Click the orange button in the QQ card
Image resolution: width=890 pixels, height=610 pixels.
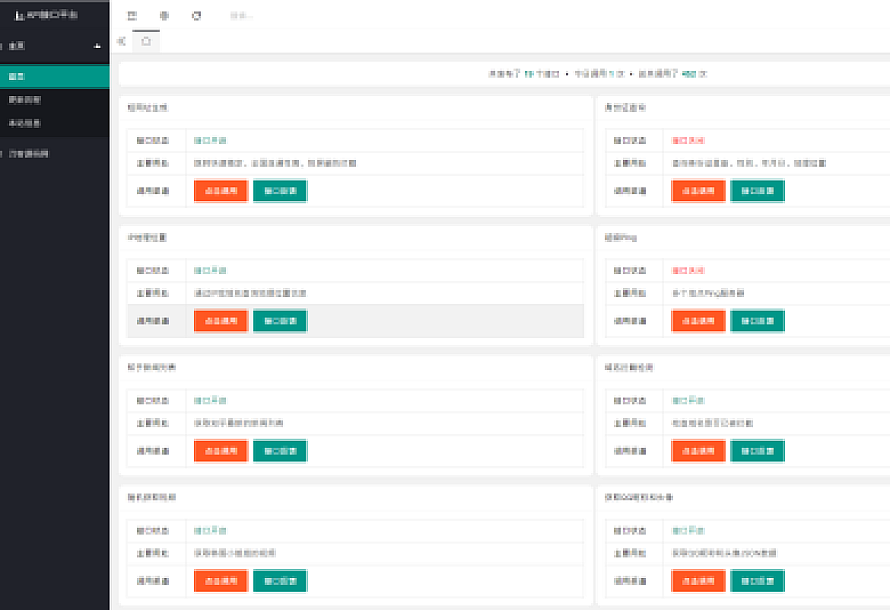point(698,581)
